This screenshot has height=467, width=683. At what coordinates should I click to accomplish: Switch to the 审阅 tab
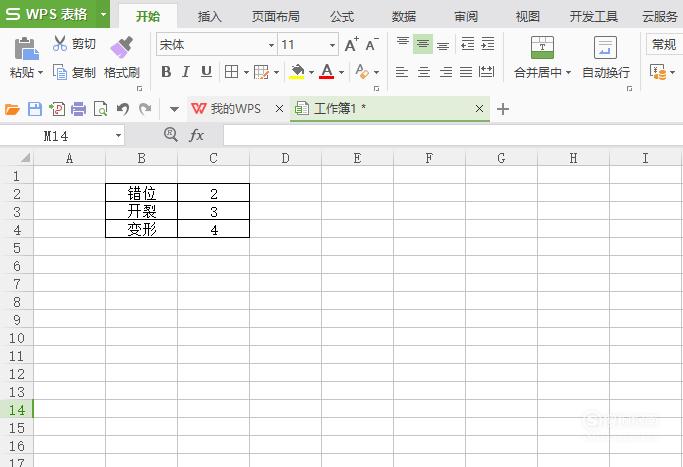coord(466,17)
